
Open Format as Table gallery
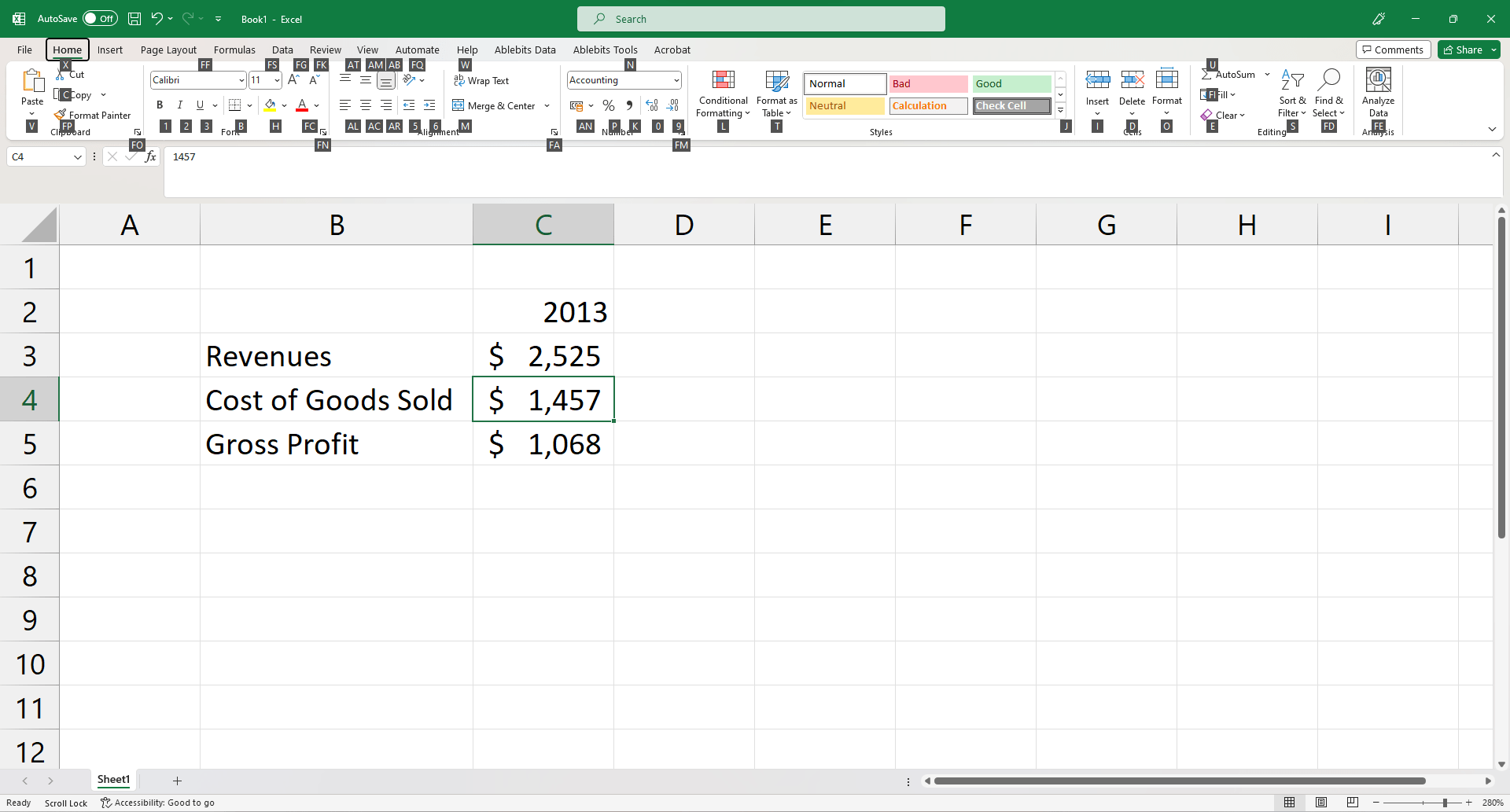coord(776,81)
